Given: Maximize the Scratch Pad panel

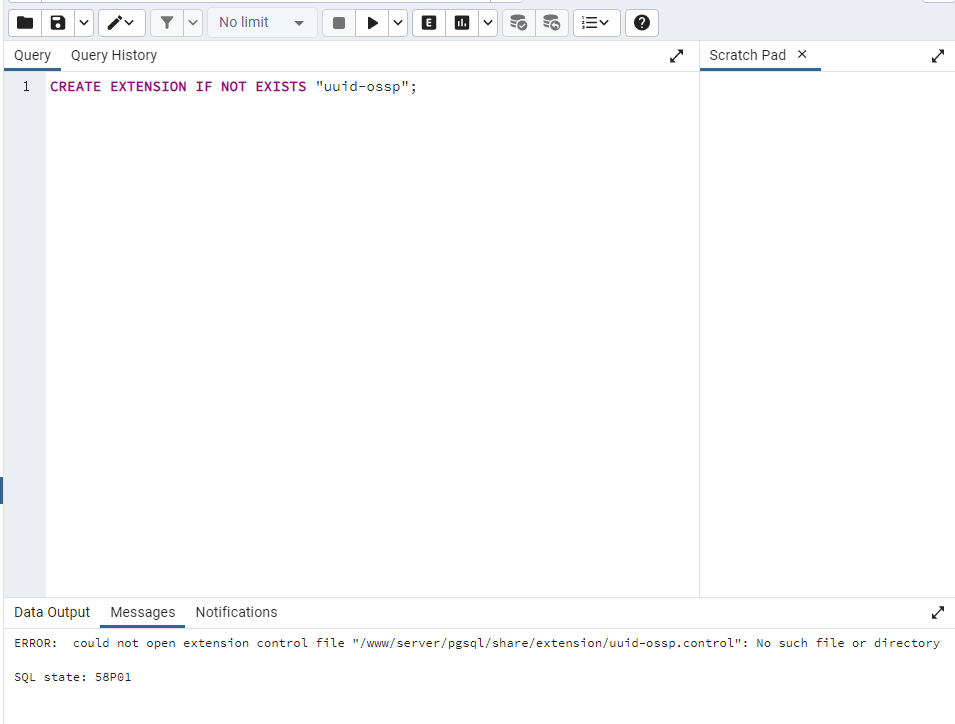Looking at the screenshot, I should tap(938, 56).
